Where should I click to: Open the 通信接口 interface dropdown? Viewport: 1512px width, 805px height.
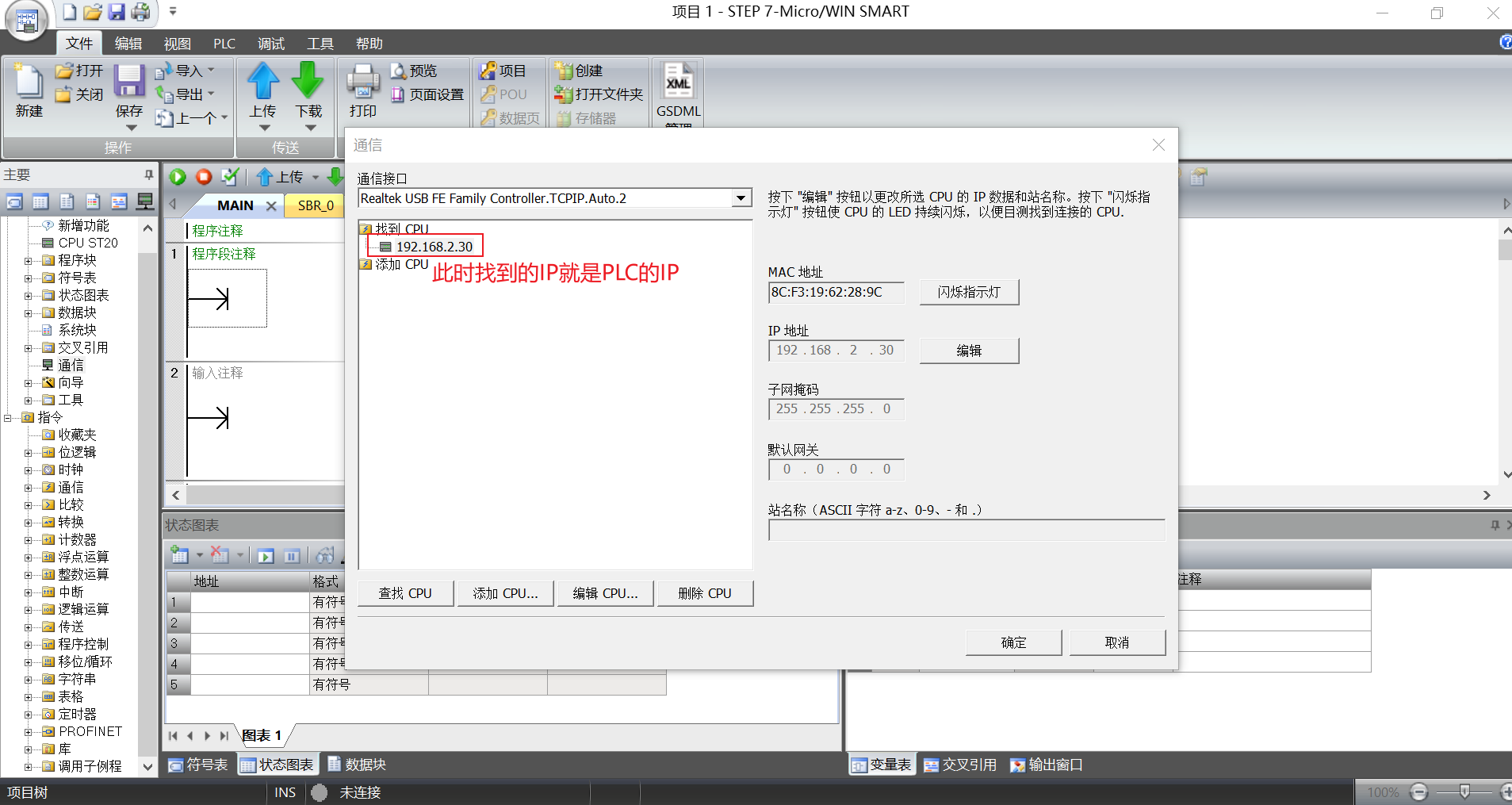pyautogui.click(x=741, y=197)
